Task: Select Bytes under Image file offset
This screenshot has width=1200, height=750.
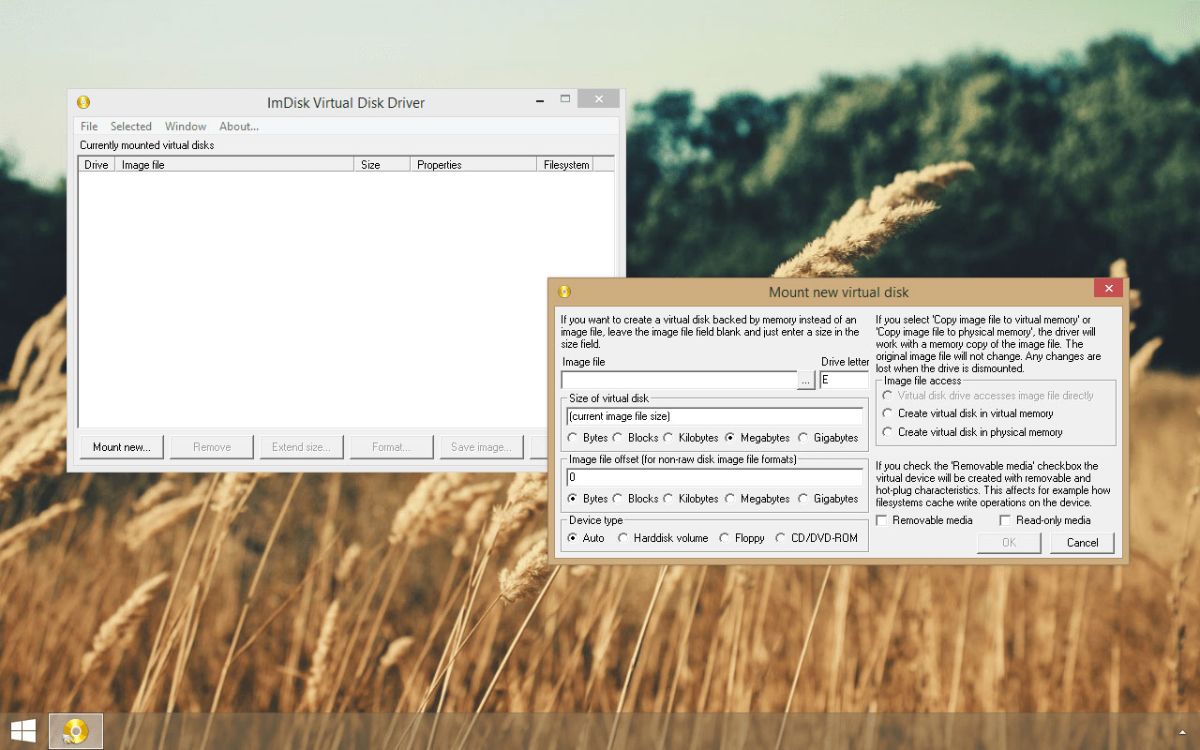Action: pos(588,499)
